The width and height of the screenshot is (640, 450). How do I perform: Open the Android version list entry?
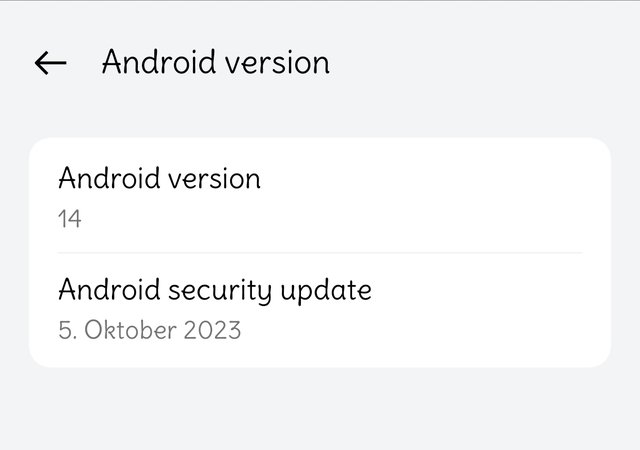coord(320,196)
